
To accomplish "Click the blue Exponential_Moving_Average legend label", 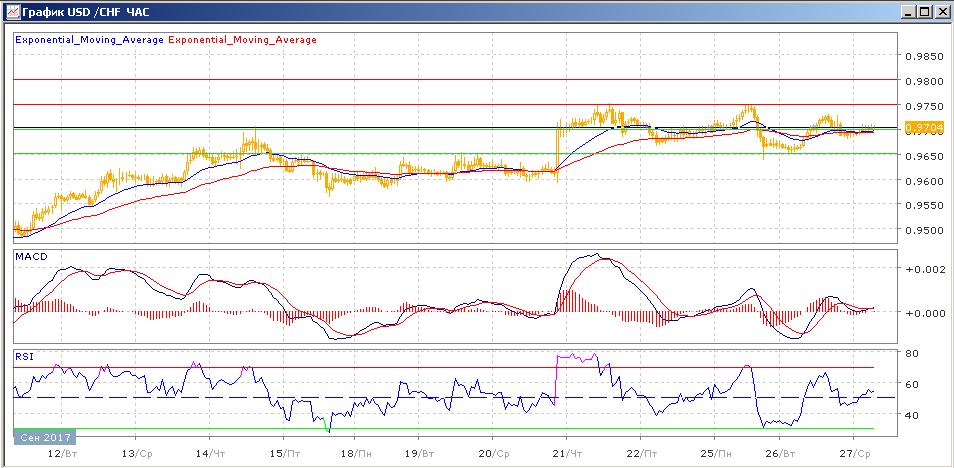I will coord(89,40).
